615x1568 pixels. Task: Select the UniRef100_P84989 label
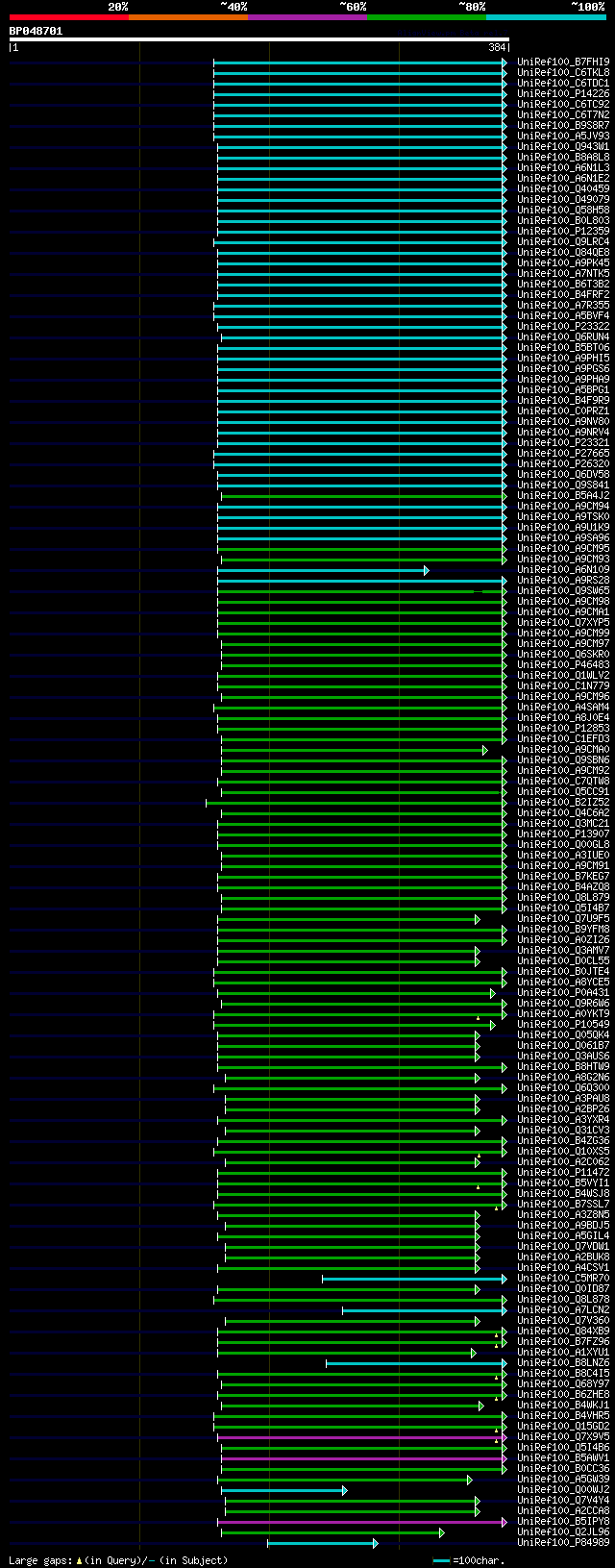[x=563, y=1542]
